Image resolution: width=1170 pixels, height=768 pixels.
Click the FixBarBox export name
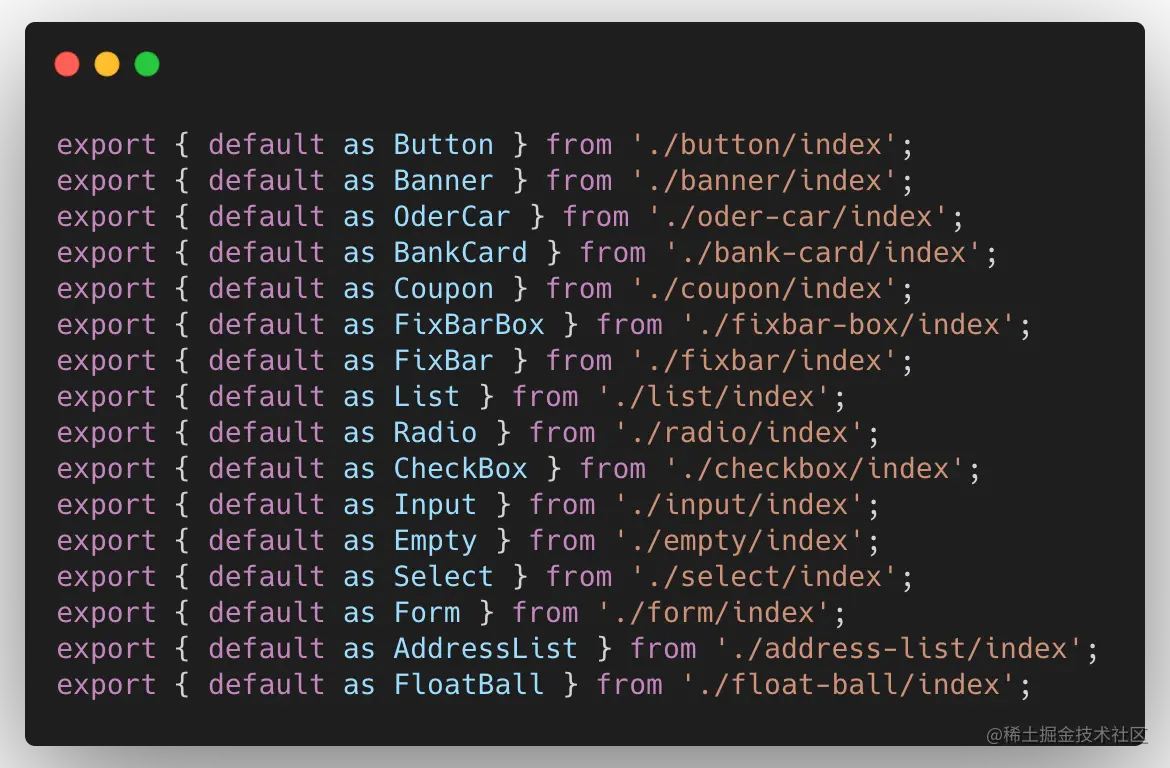[468, 325]
